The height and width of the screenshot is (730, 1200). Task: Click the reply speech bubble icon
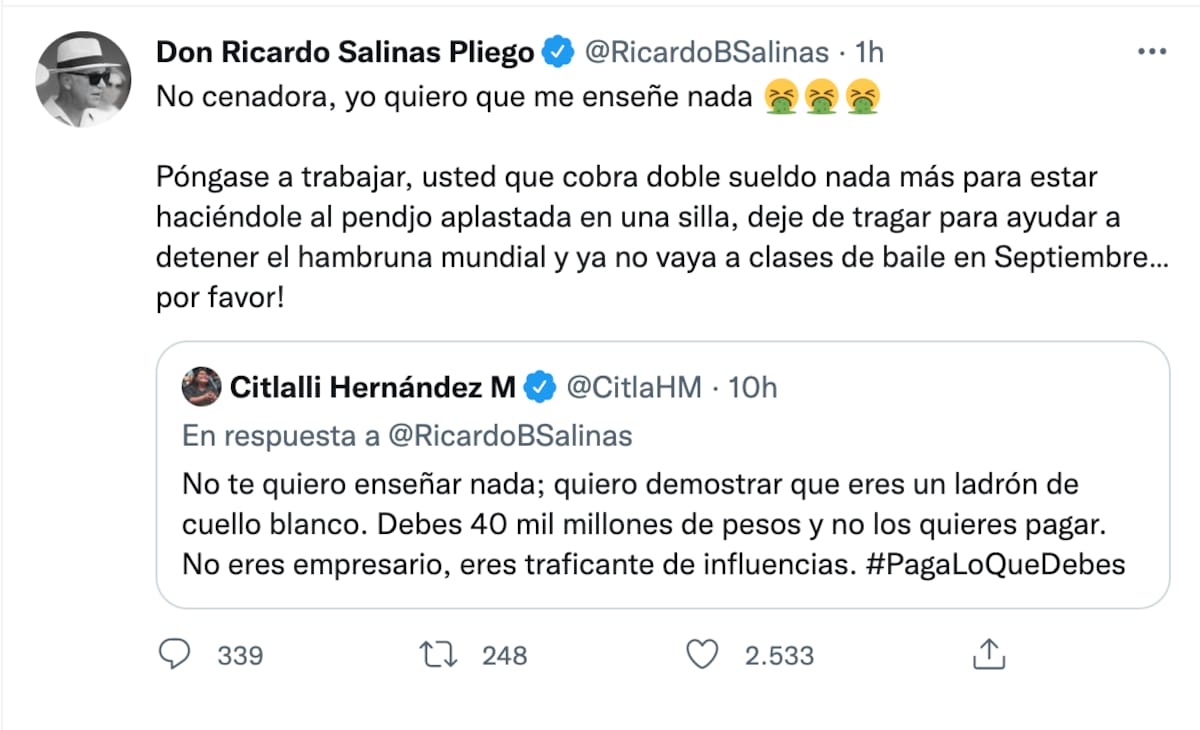[176, 654]
